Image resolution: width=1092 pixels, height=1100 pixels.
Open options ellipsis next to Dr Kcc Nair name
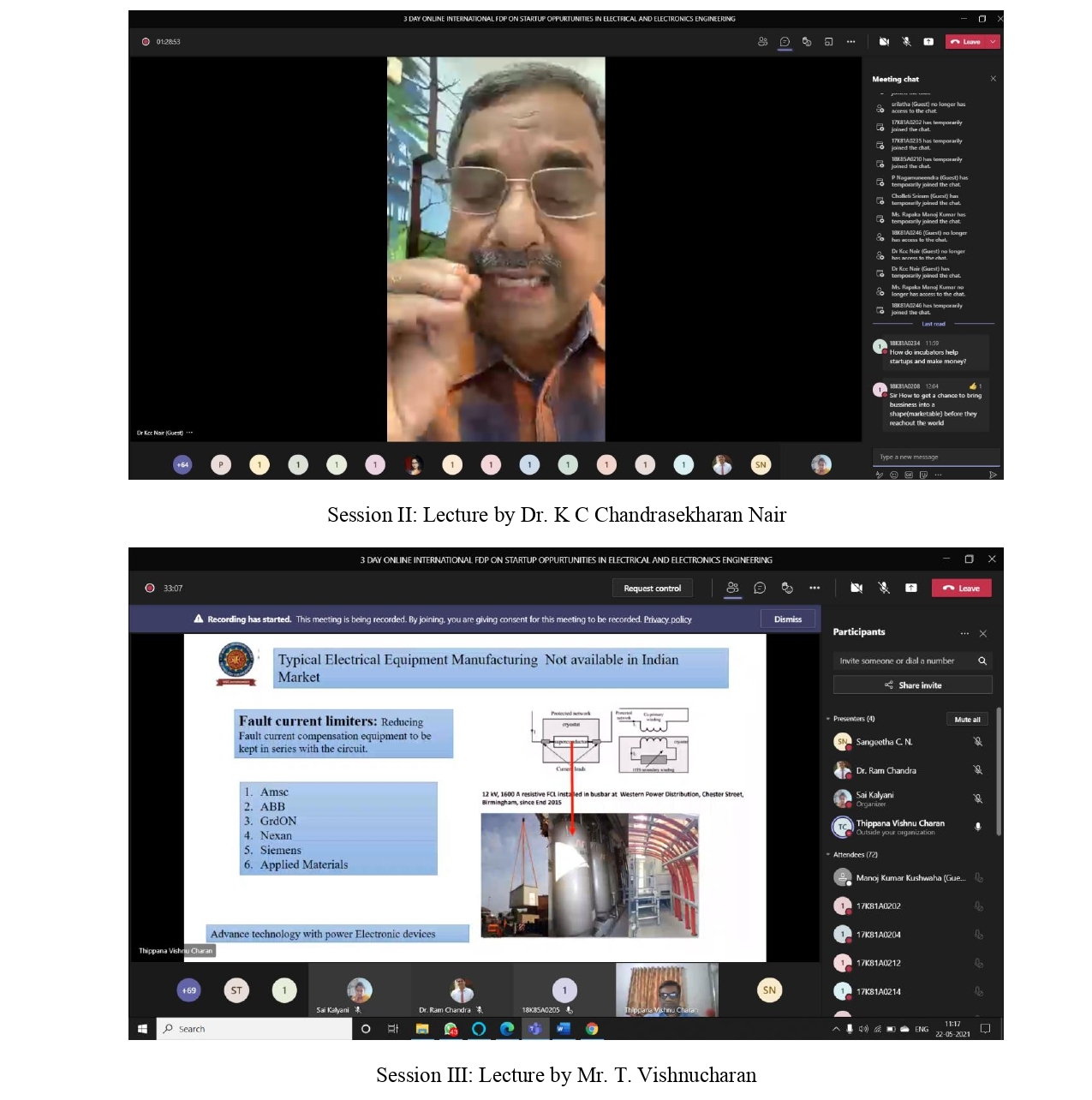189,433
